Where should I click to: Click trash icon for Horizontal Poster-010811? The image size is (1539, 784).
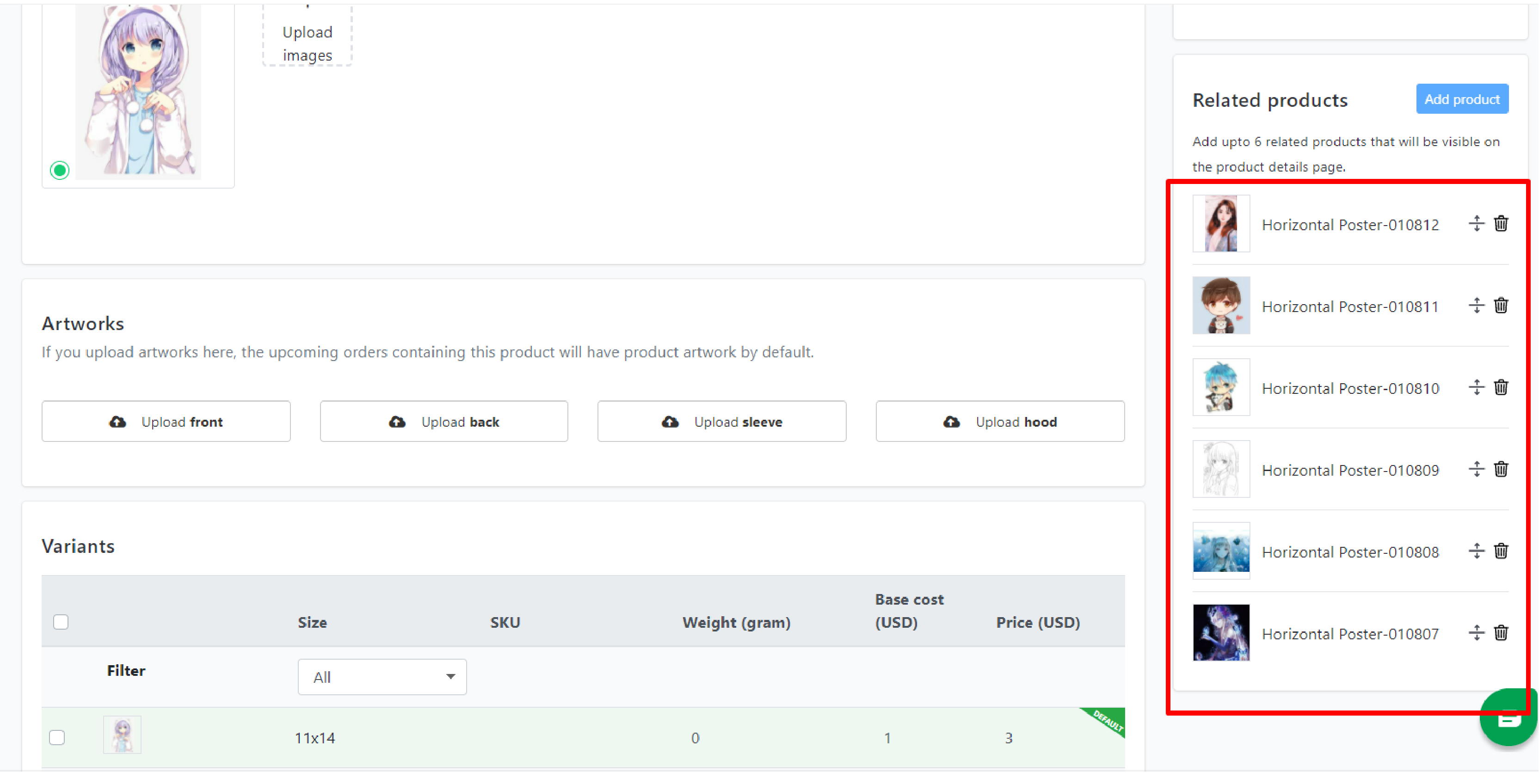click(x=1501, y=305)
